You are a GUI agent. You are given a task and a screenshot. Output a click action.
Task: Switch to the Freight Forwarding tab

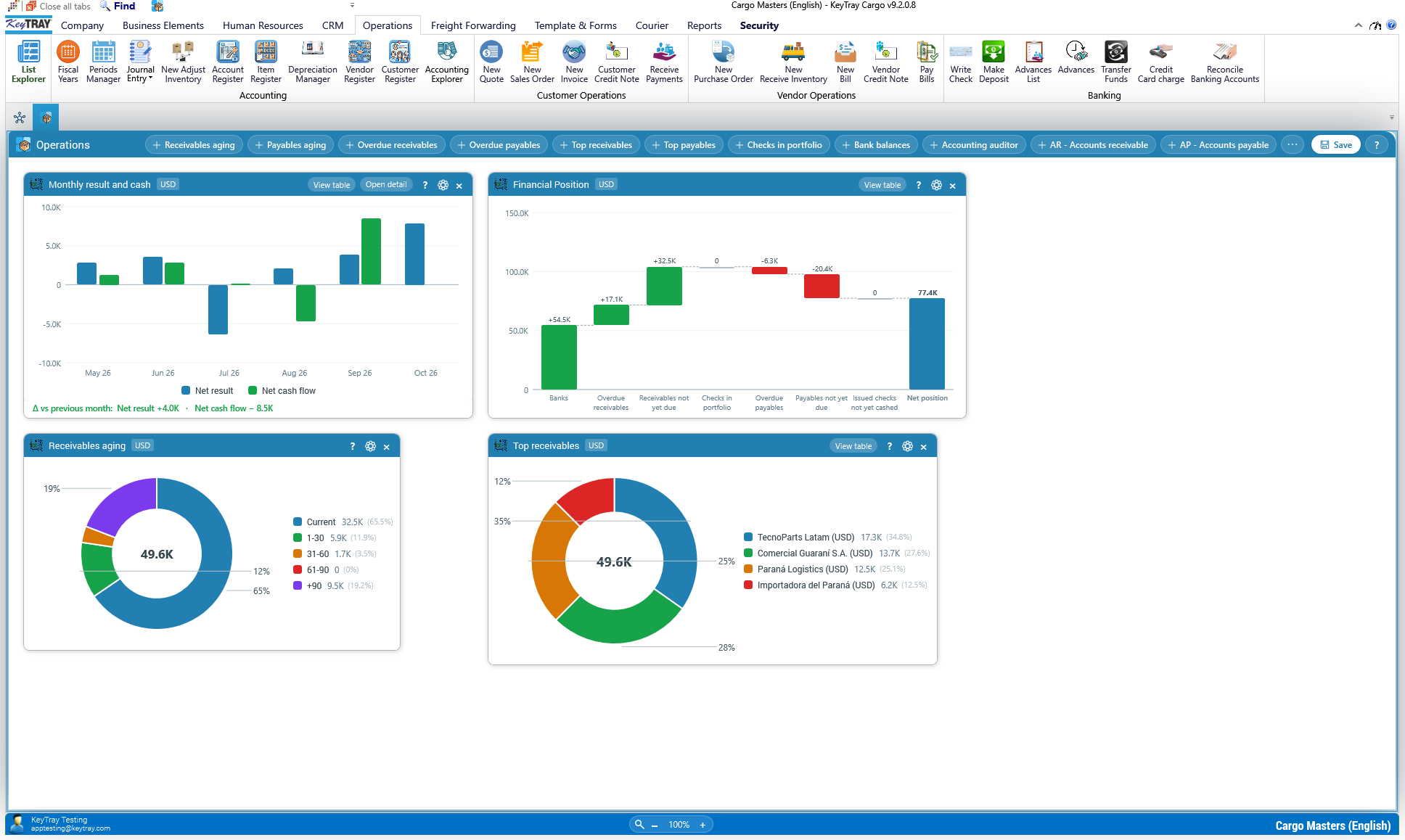pyautogui.click(x=473, y=25)
